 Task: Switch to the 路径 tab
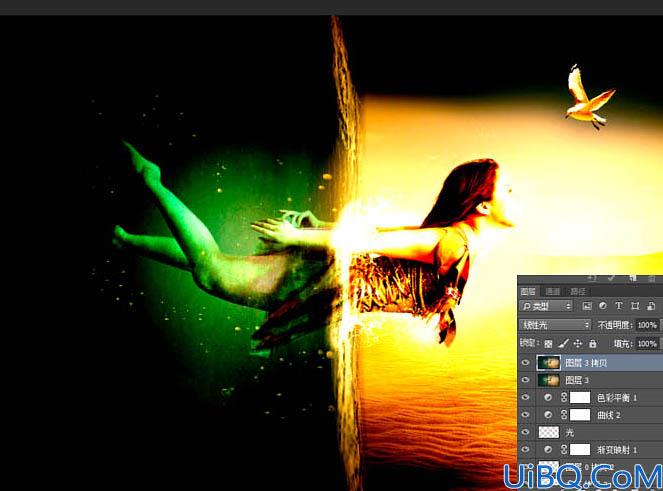pyautogui.click(x=578, y=291)
